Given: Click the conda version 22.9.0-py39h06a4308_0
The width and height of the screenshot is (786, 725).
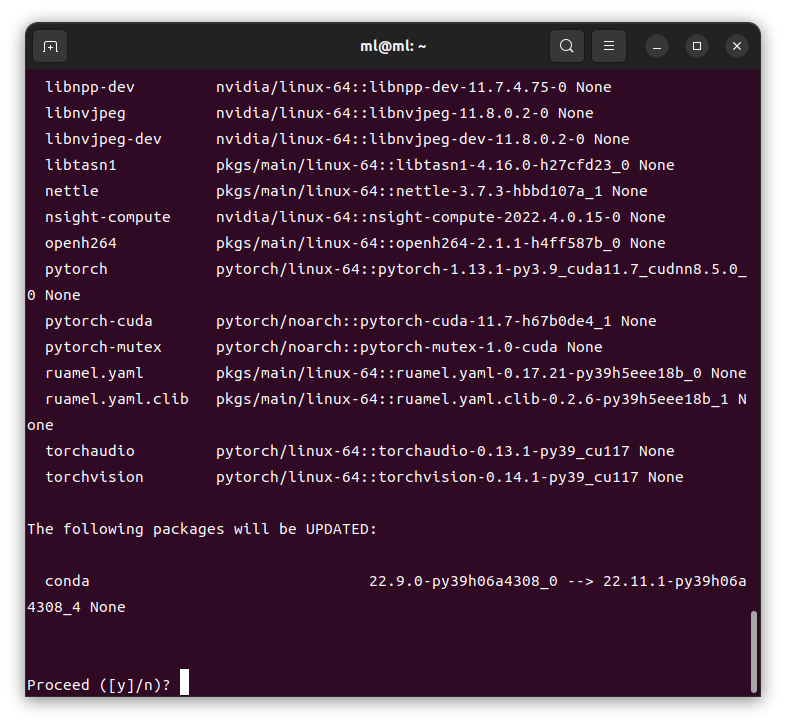Looking at the screenshot, I should coord(463,581).
